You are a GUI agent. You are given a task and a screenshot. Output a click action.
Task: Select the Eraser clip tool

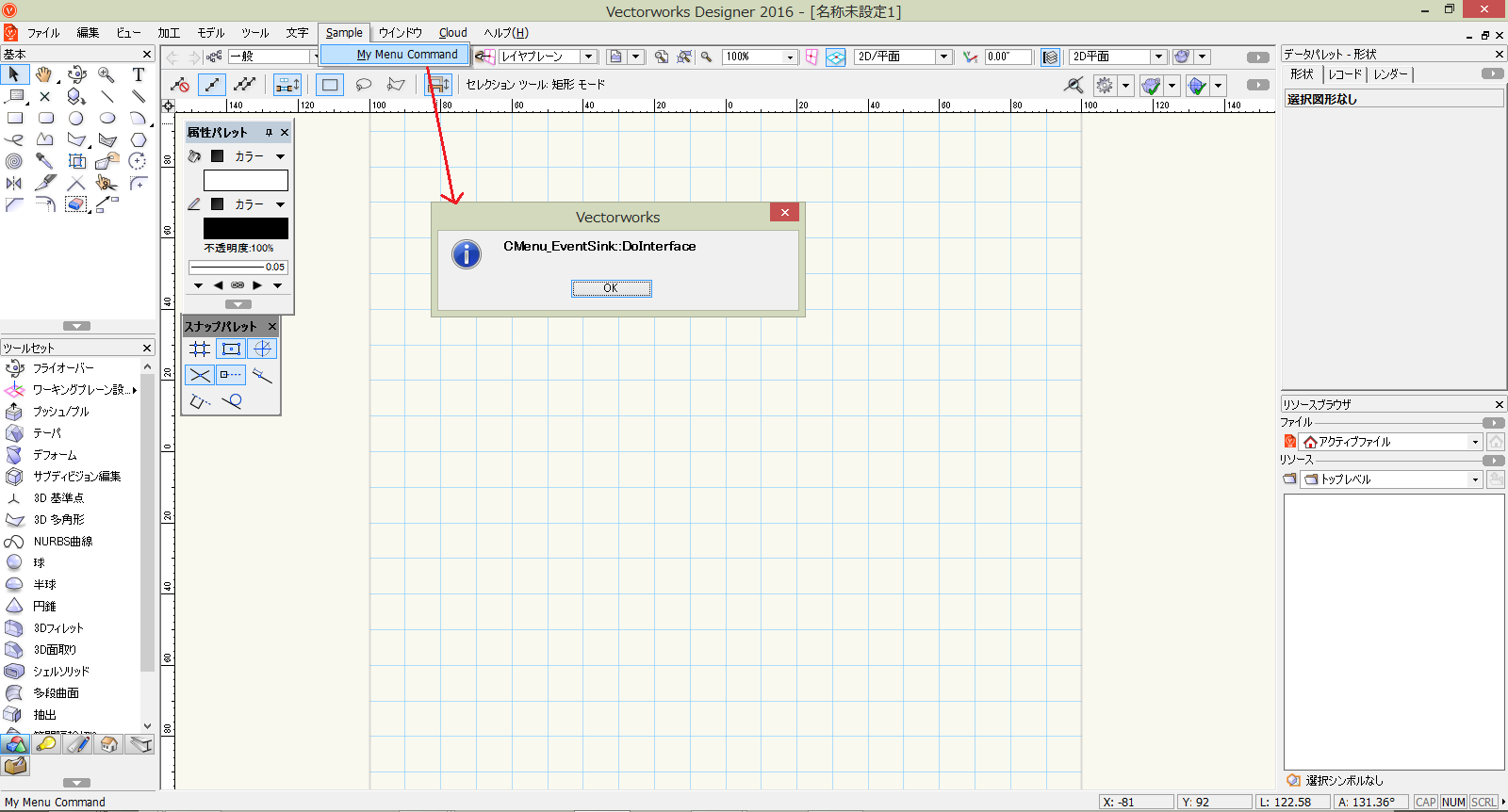point(76,204)
